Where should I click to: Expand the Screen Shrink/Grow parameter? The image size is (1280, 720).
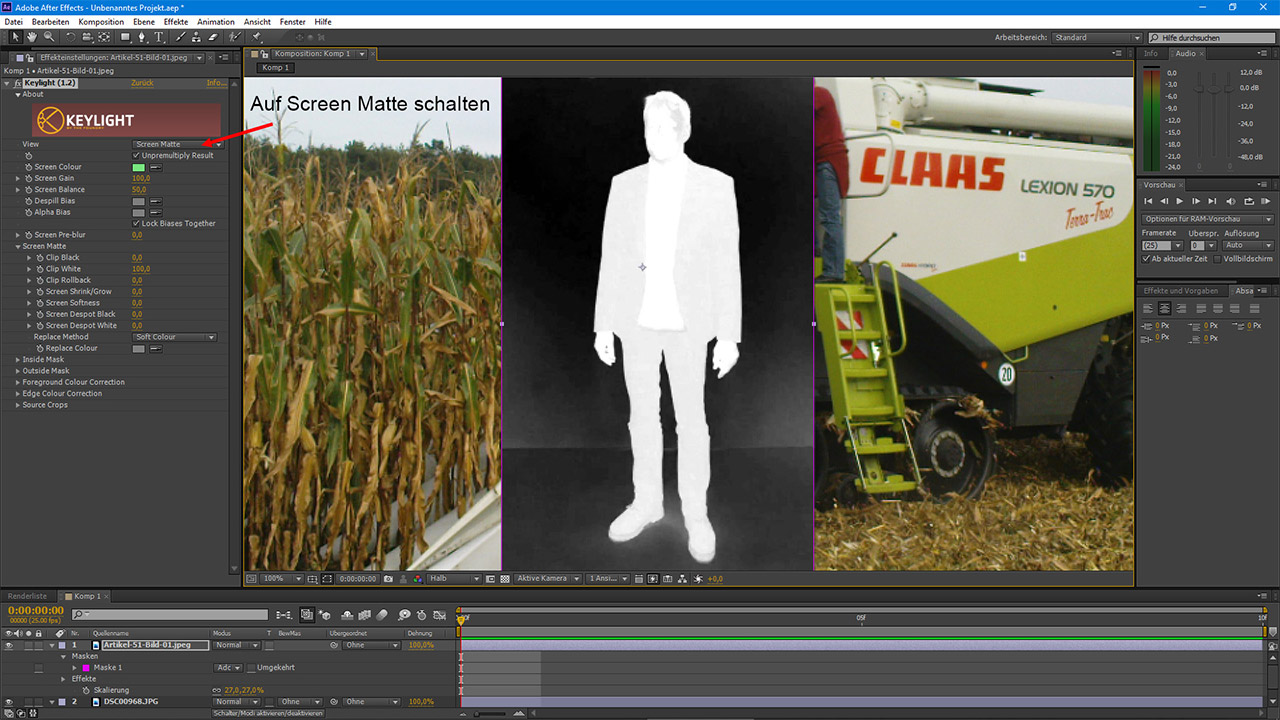[30, 291]
